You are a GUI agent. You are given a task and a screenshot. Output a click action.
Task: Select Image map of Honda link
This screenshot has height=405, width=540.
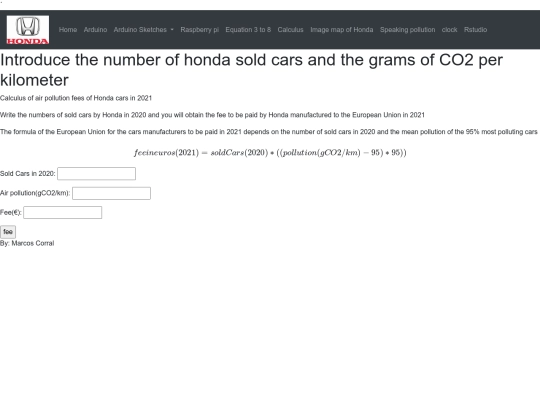342,30
